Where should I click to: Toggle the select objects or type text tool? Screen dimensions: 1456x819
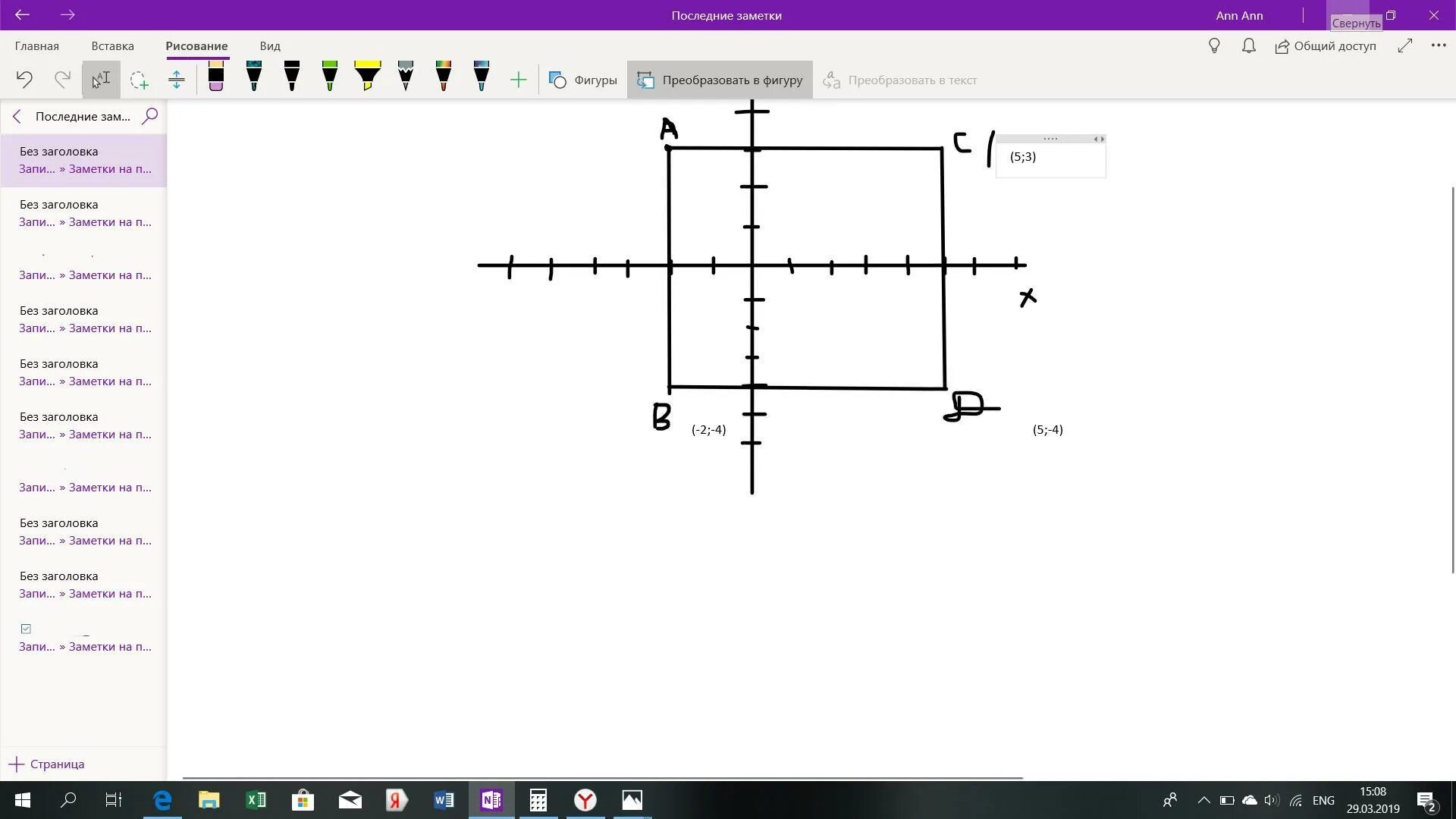pyautogui.click(x=101, y=80)
